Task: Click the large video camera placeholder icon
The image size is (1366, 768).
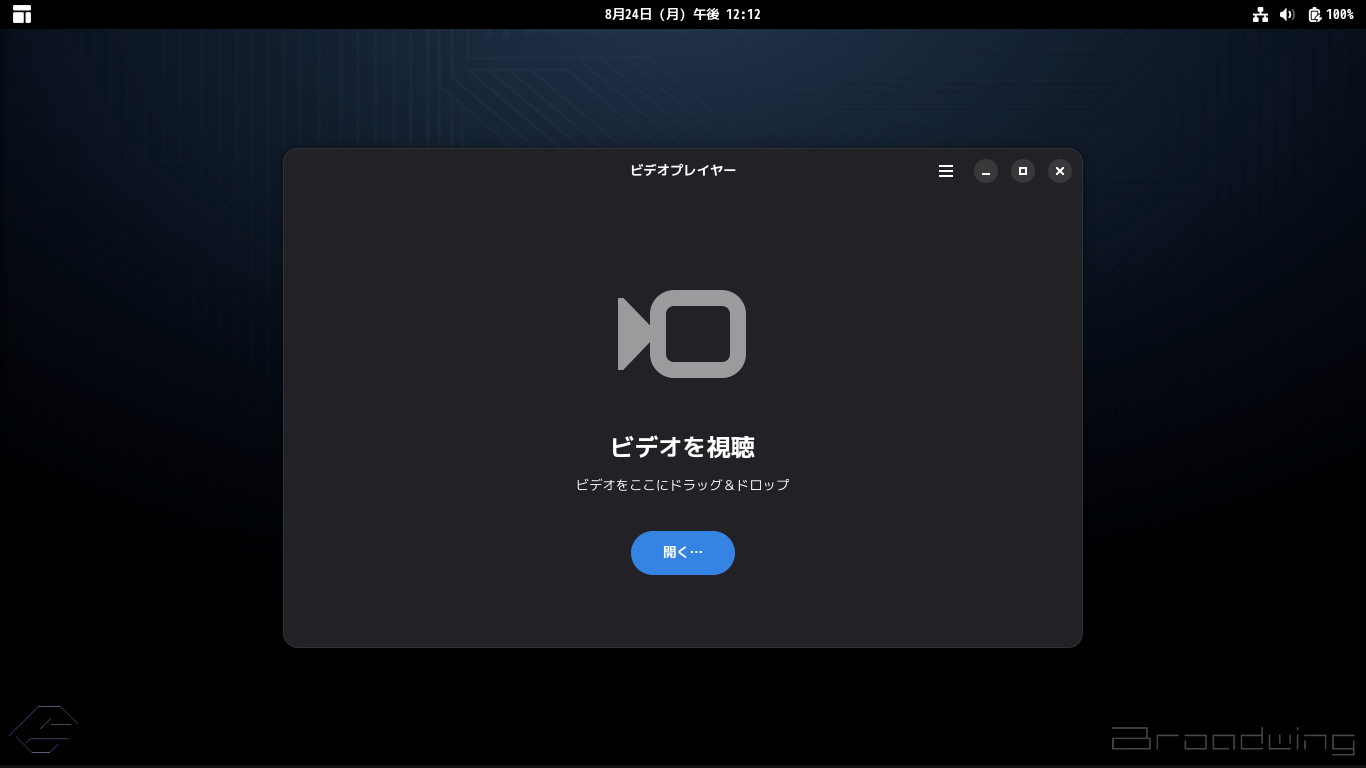Action: (682, 334)
